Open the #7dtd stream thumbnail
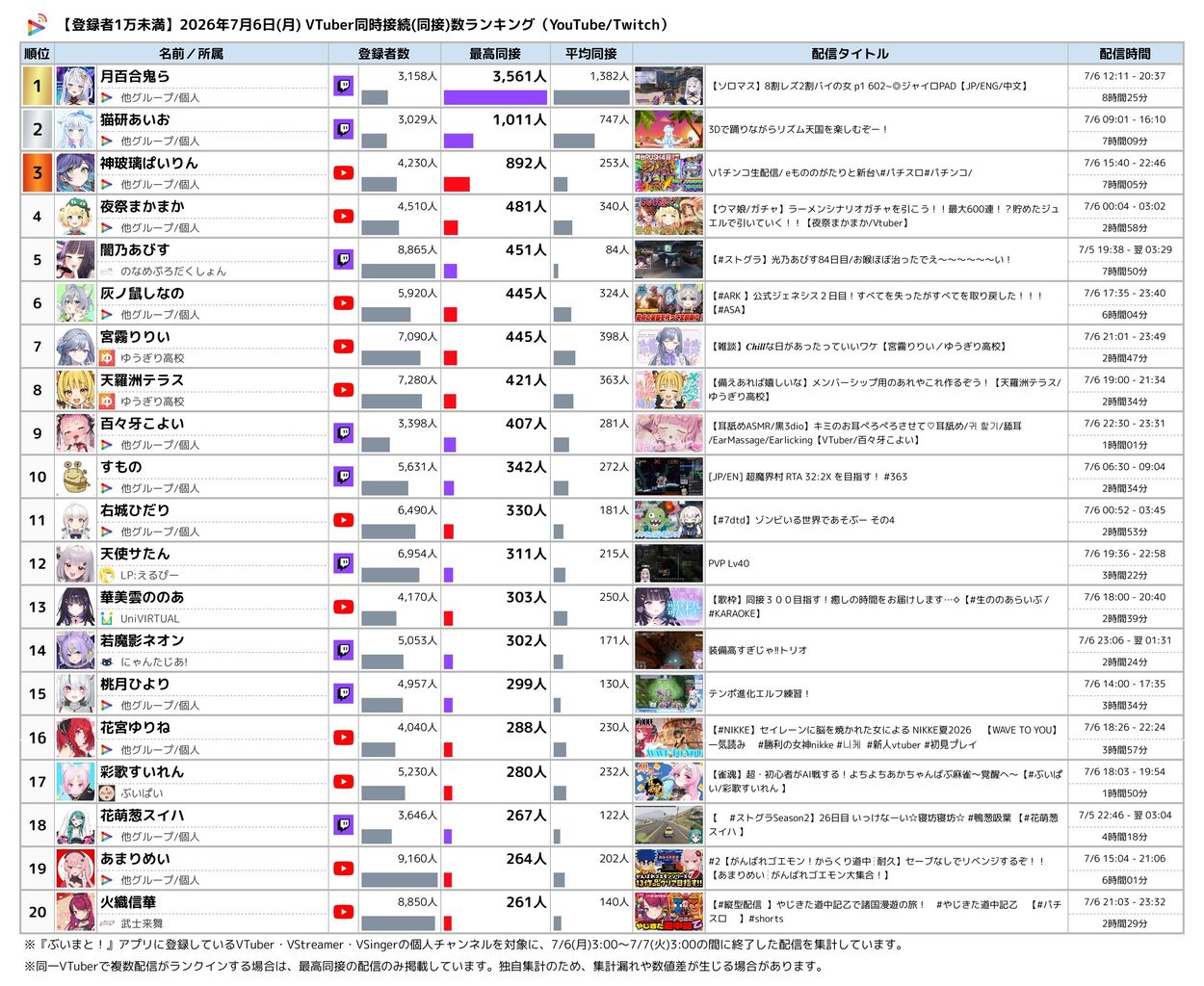1204x986 pixels. click(x=668, y=520)
